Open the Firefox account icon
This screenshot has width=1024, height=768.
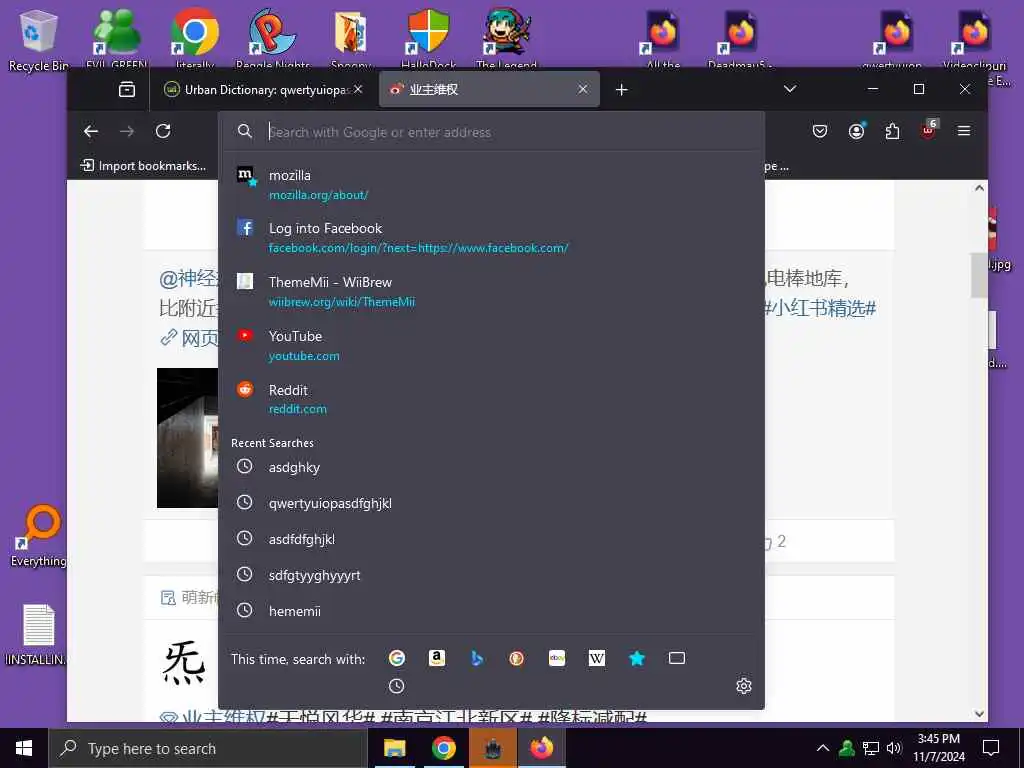click(856, 131)
